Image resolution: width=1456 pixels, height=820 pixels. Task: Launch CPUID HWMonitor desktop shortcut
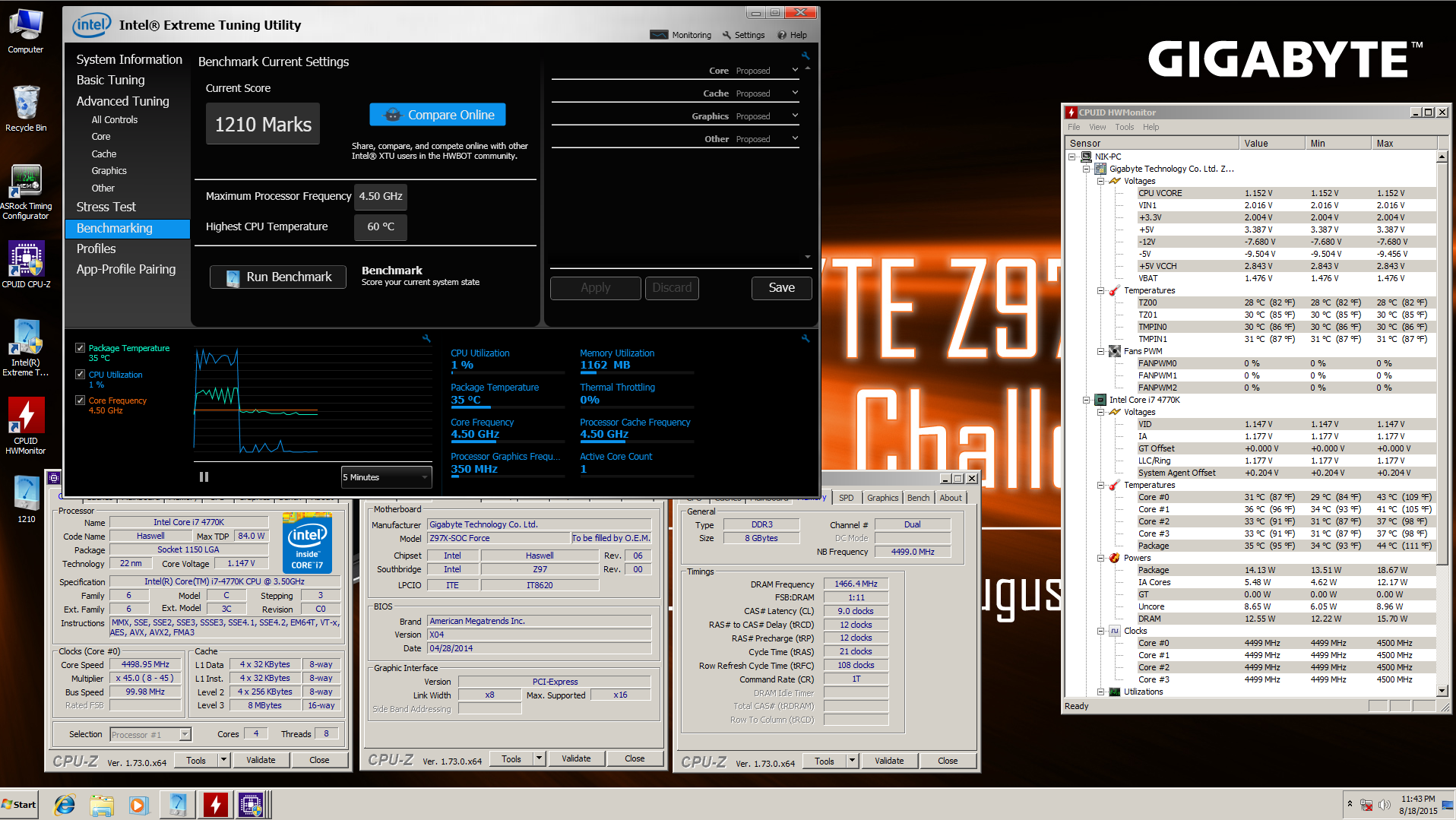(x=26, y=426)
